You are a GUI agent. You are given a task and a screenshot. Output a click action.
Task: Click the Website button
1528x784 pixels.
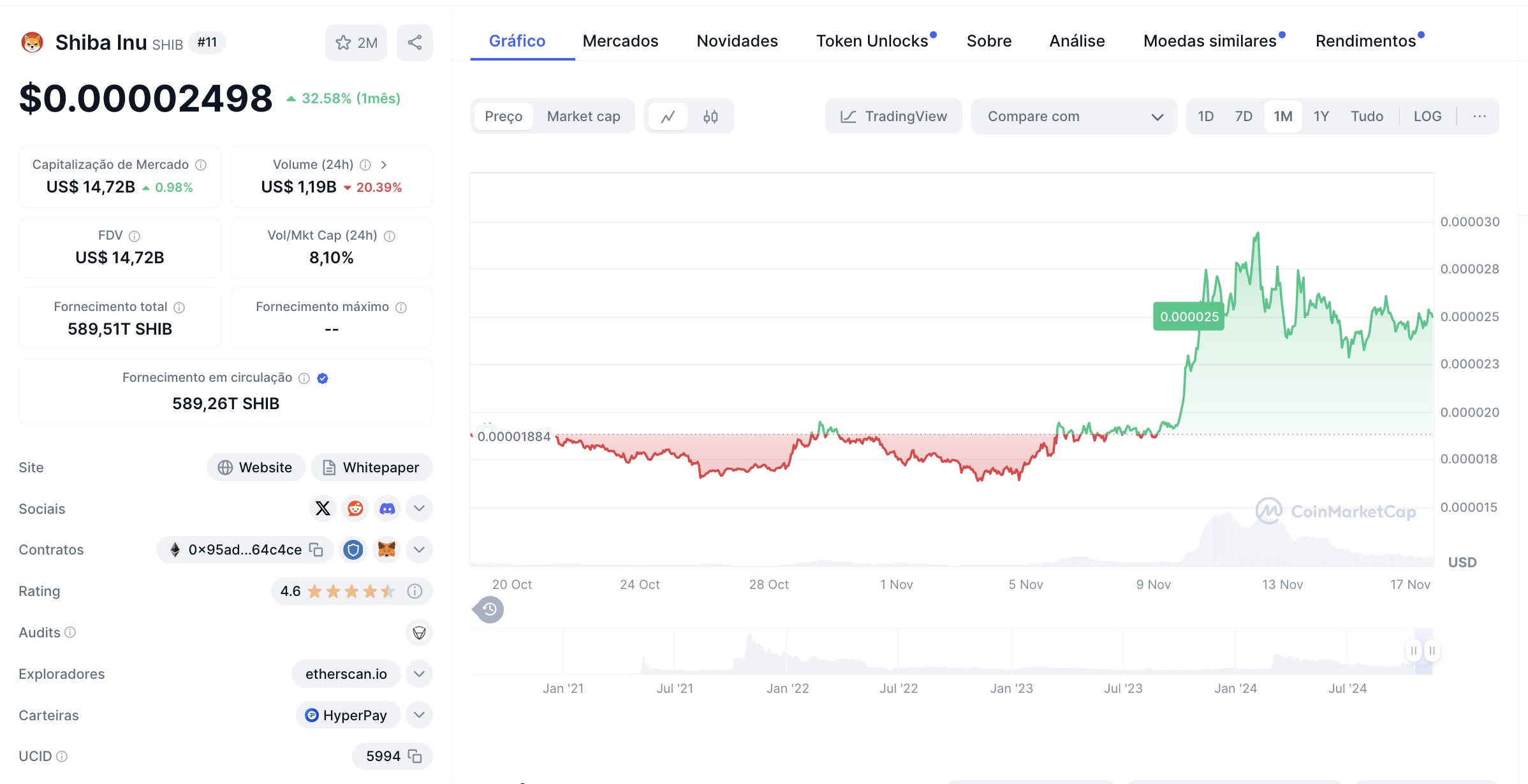pos(256,467)
